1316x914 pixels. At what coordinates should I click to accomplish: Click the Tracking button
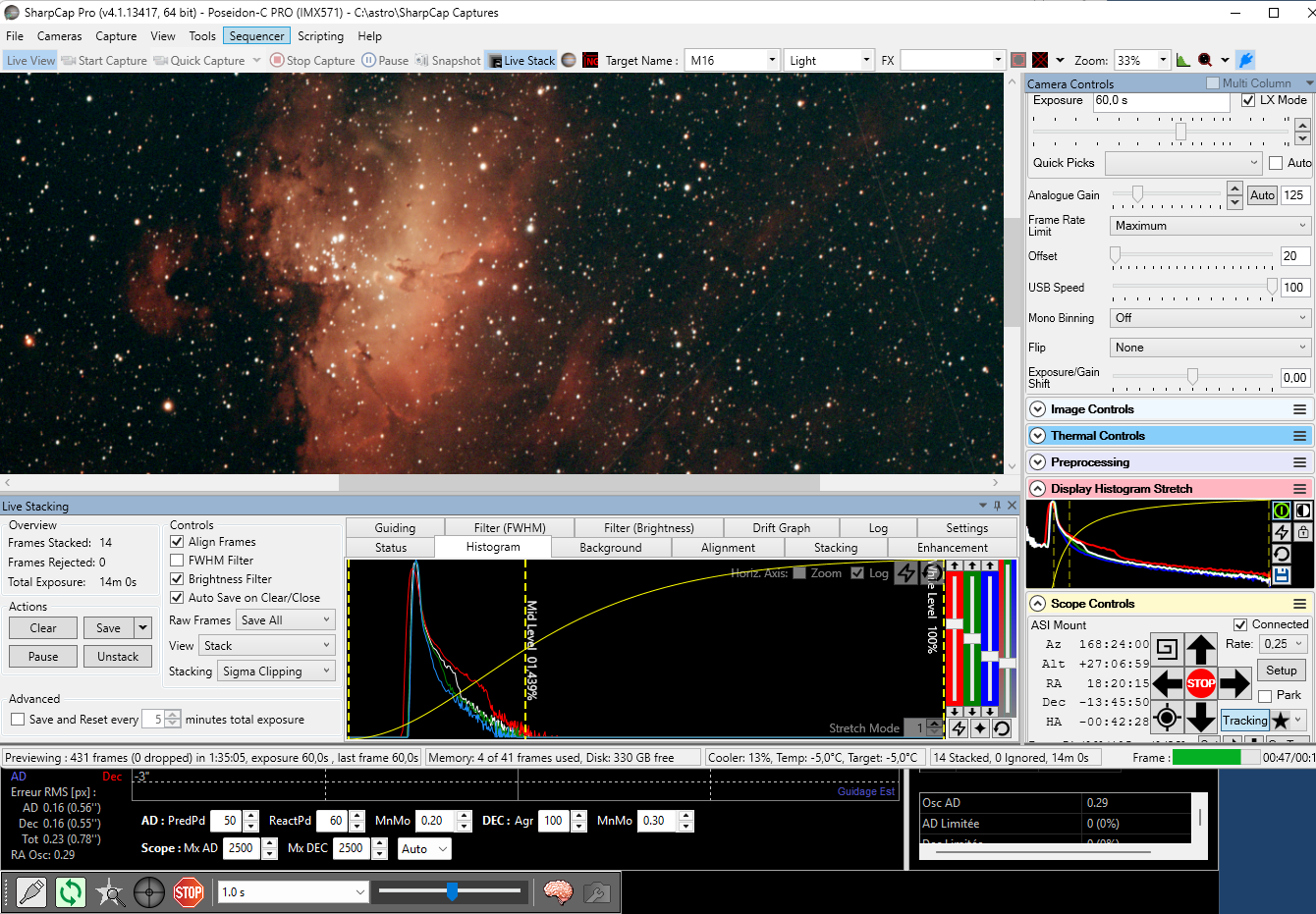click(x=1244, y=721)
